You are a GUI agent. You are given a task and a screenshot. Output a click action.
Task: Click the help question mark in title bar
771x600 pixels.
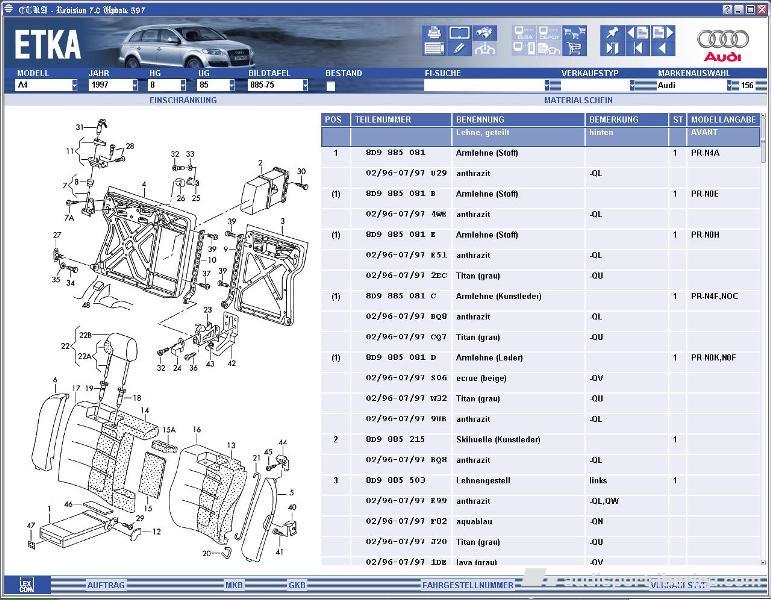tap(728, 9)
